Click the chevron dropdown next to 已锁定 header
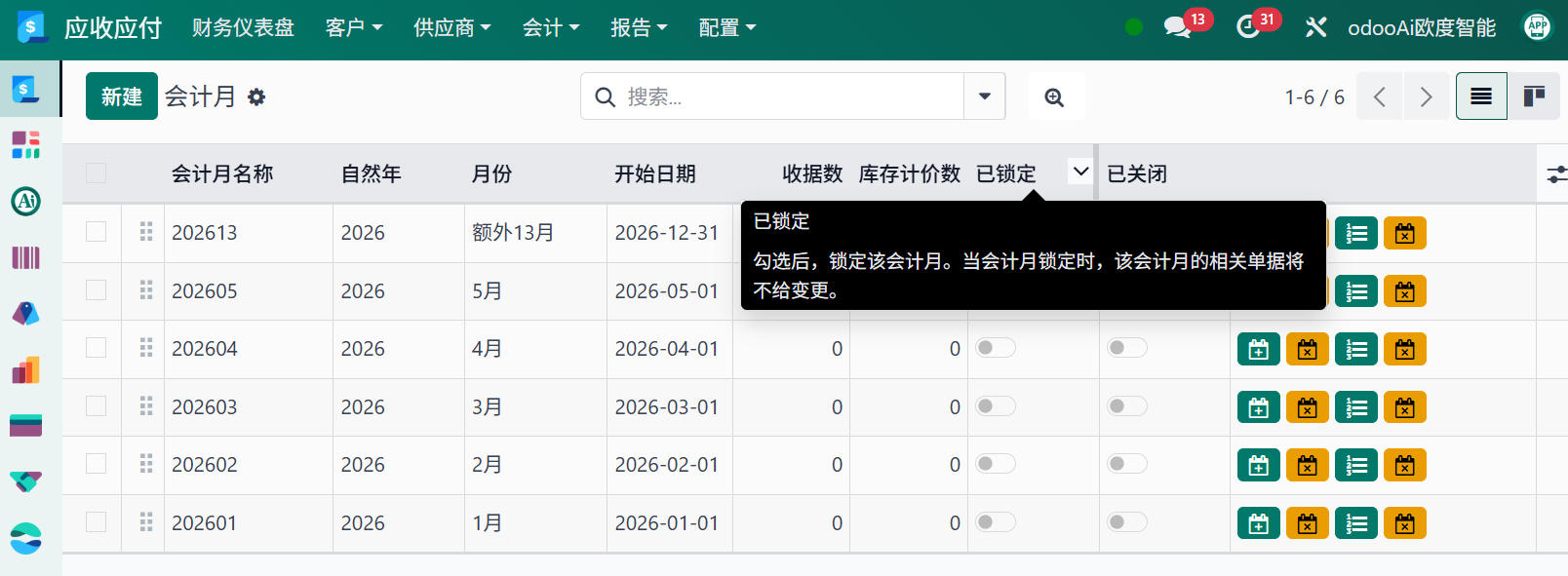Image resolution: width=1568 pixels, height=576 pixels. pos(1080,173)
